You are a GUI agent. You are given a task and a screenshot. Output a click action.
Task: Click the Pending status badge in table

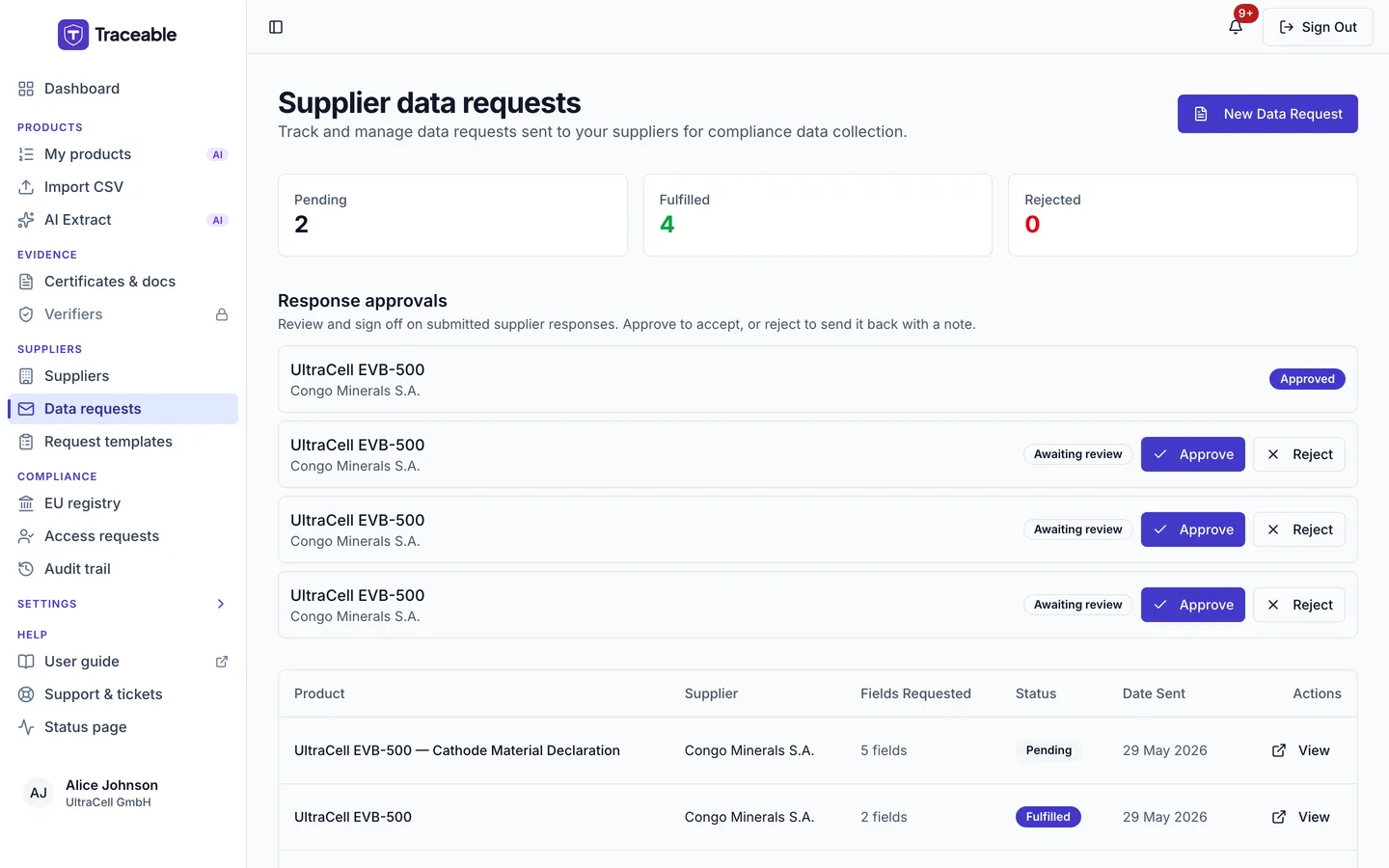click(1049, 750)
